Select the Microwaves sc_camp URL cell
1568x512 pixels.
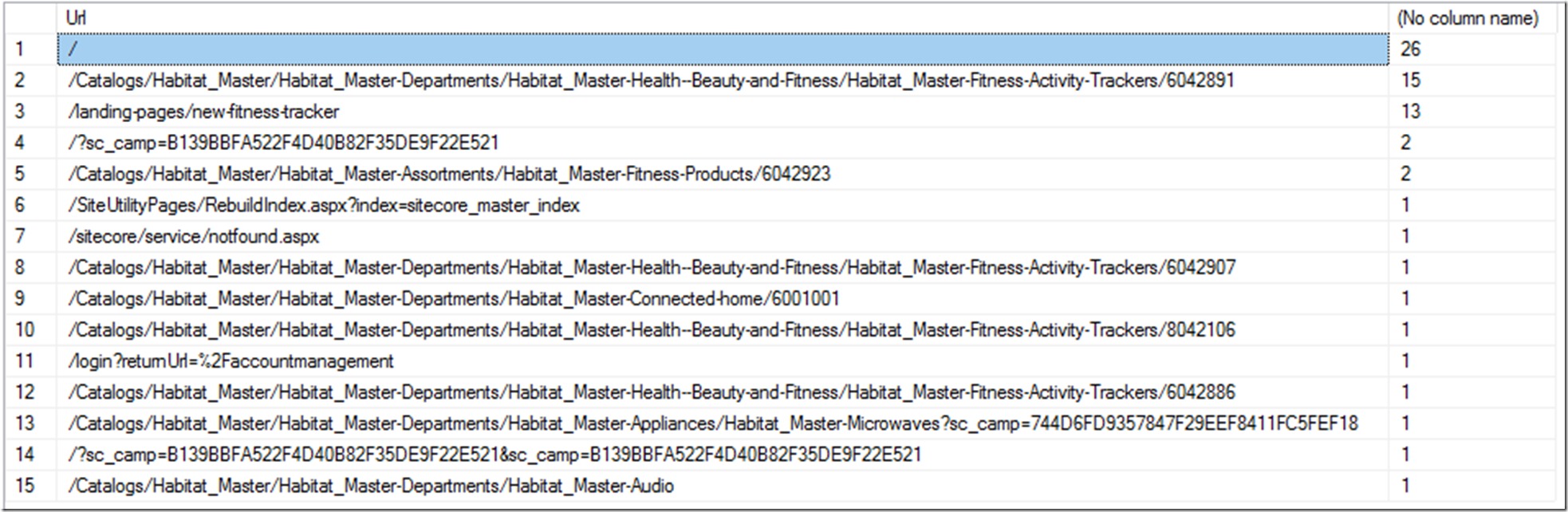point(712,423)
